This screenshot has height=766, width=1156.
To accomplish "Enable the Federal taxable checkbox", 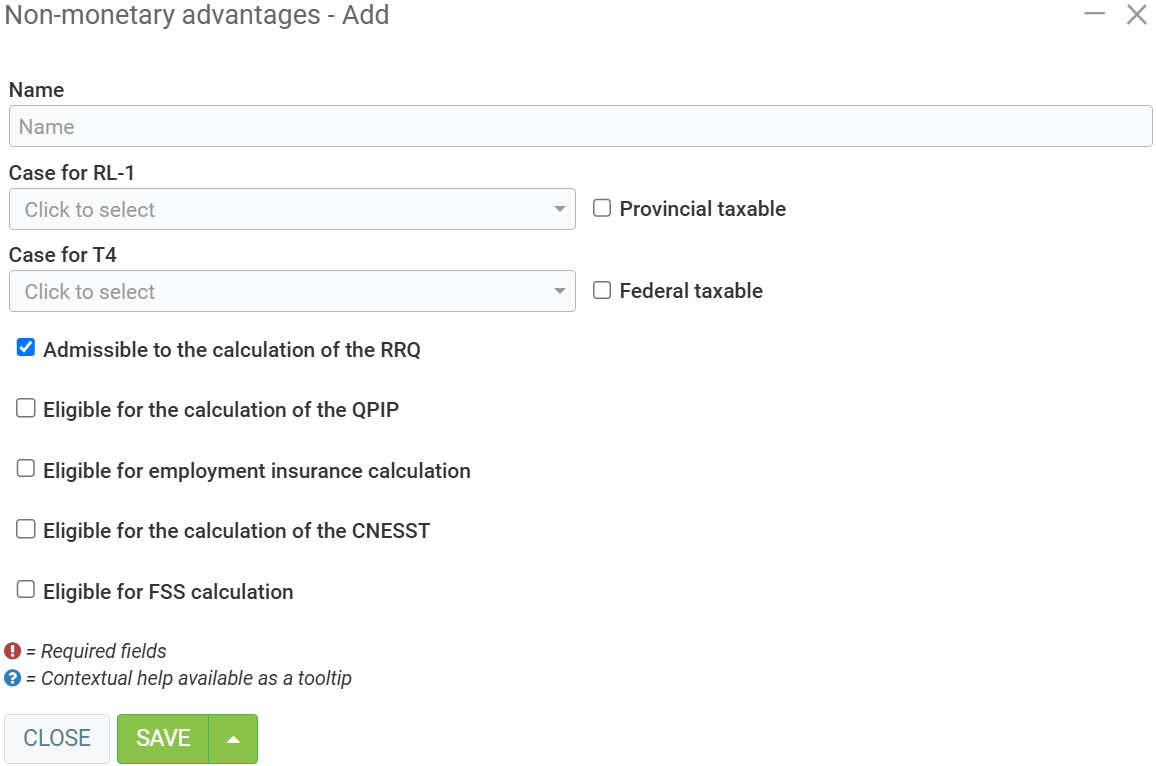I will click(x=602, y=290).
